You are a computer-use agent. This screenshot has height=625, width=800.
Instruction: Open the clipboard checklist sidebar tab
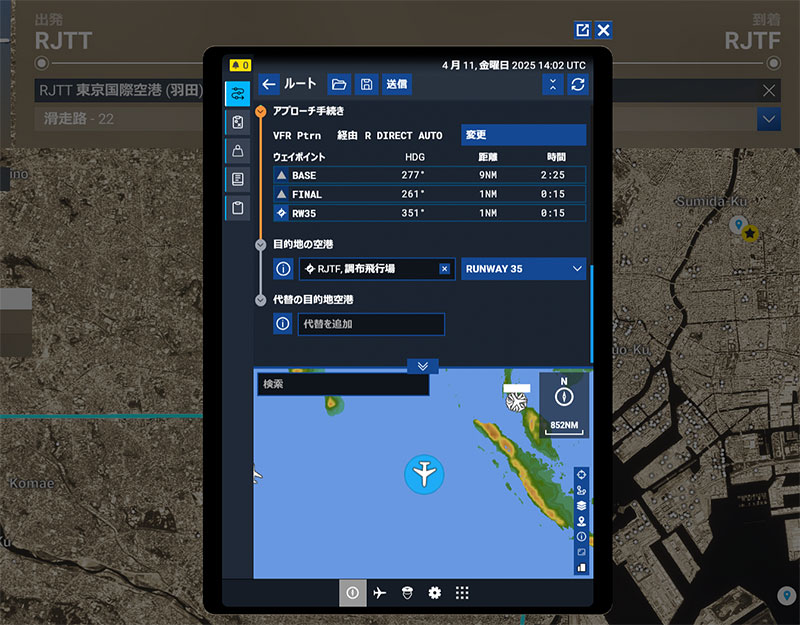[238, 208]
